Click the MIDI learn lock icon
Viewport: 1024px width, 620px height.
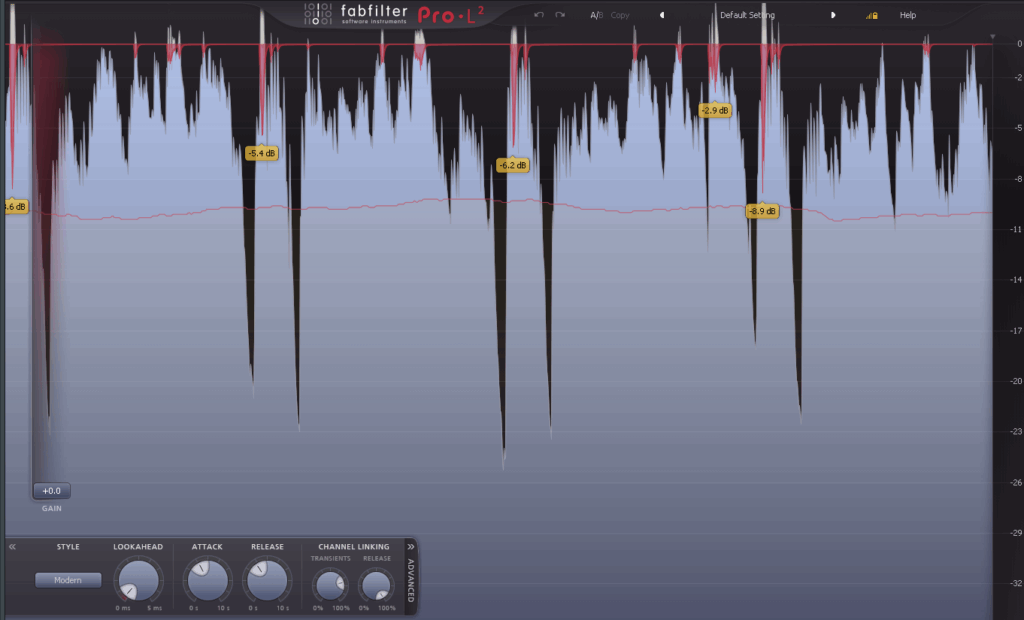pos(872,15)
